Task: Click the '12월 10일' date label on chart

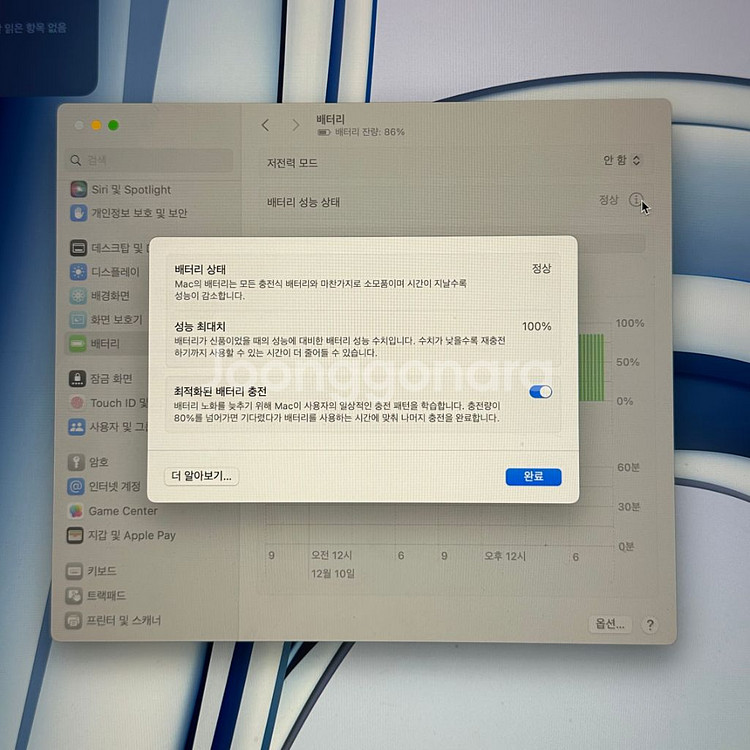Action: [x=333, y=574]
